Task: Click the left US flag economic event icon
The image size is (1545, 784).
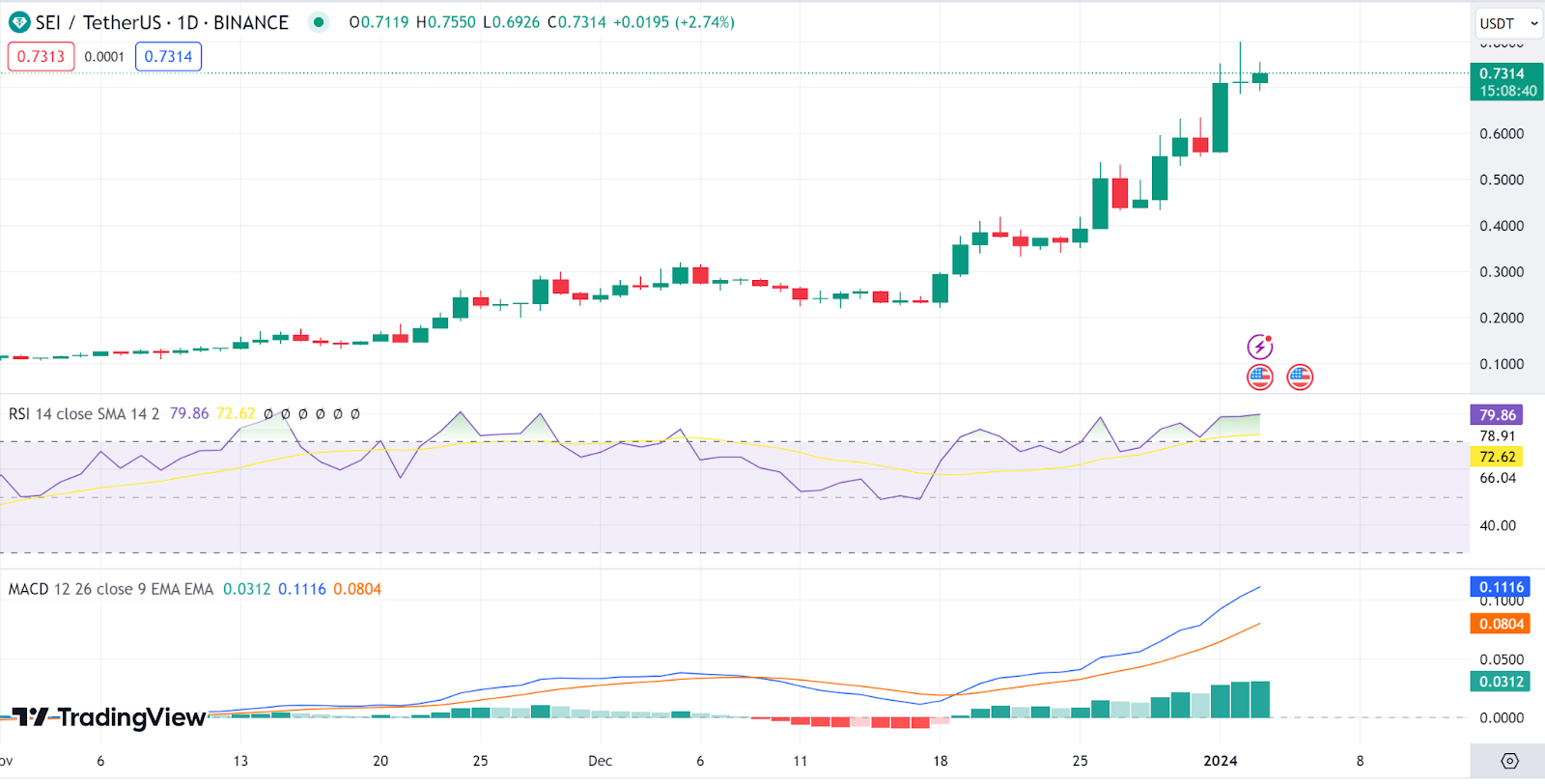Action: tap(1260, 377)
